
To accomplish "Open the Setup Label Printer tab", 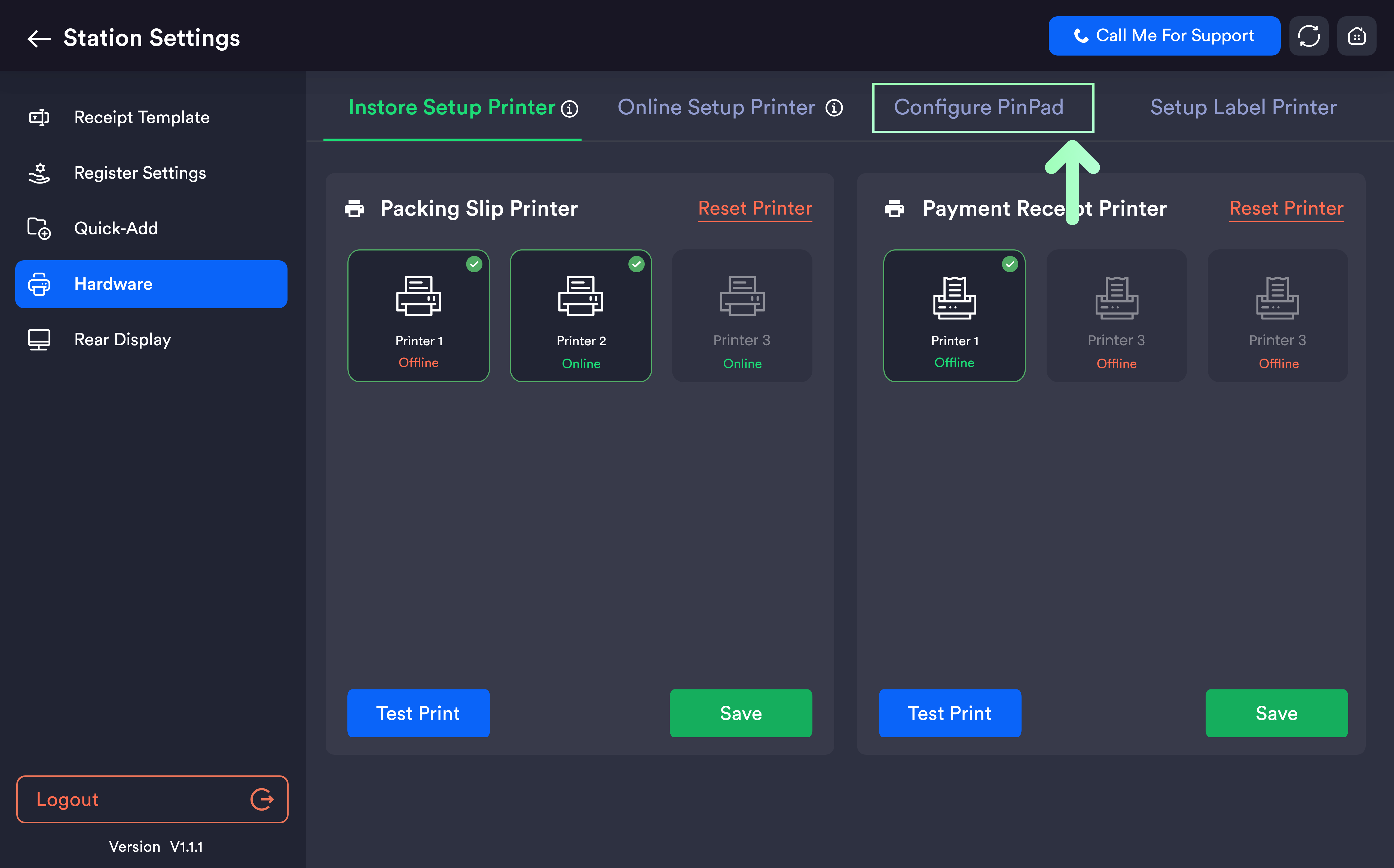I will [x=1243, y=107].
